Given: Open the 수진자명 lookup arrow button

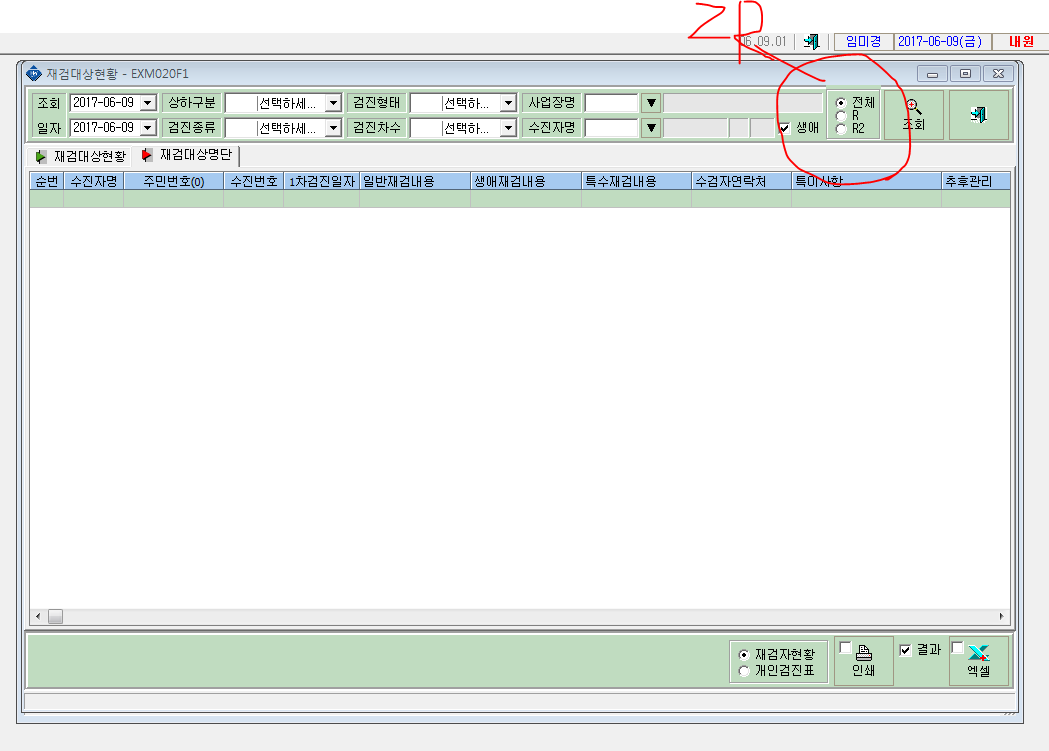Looking at the screenshot, I should tap(651, 128).
